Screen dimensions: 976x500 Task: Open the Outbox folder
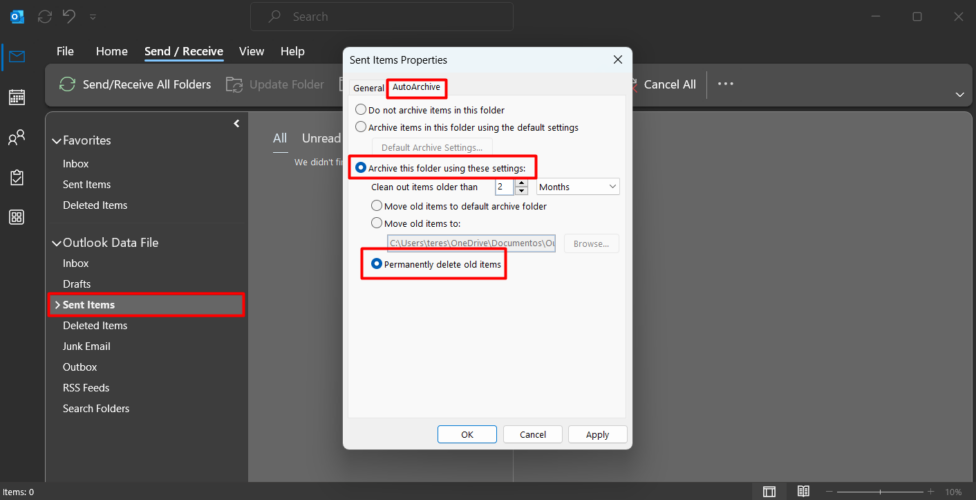[x=80, y=367]
